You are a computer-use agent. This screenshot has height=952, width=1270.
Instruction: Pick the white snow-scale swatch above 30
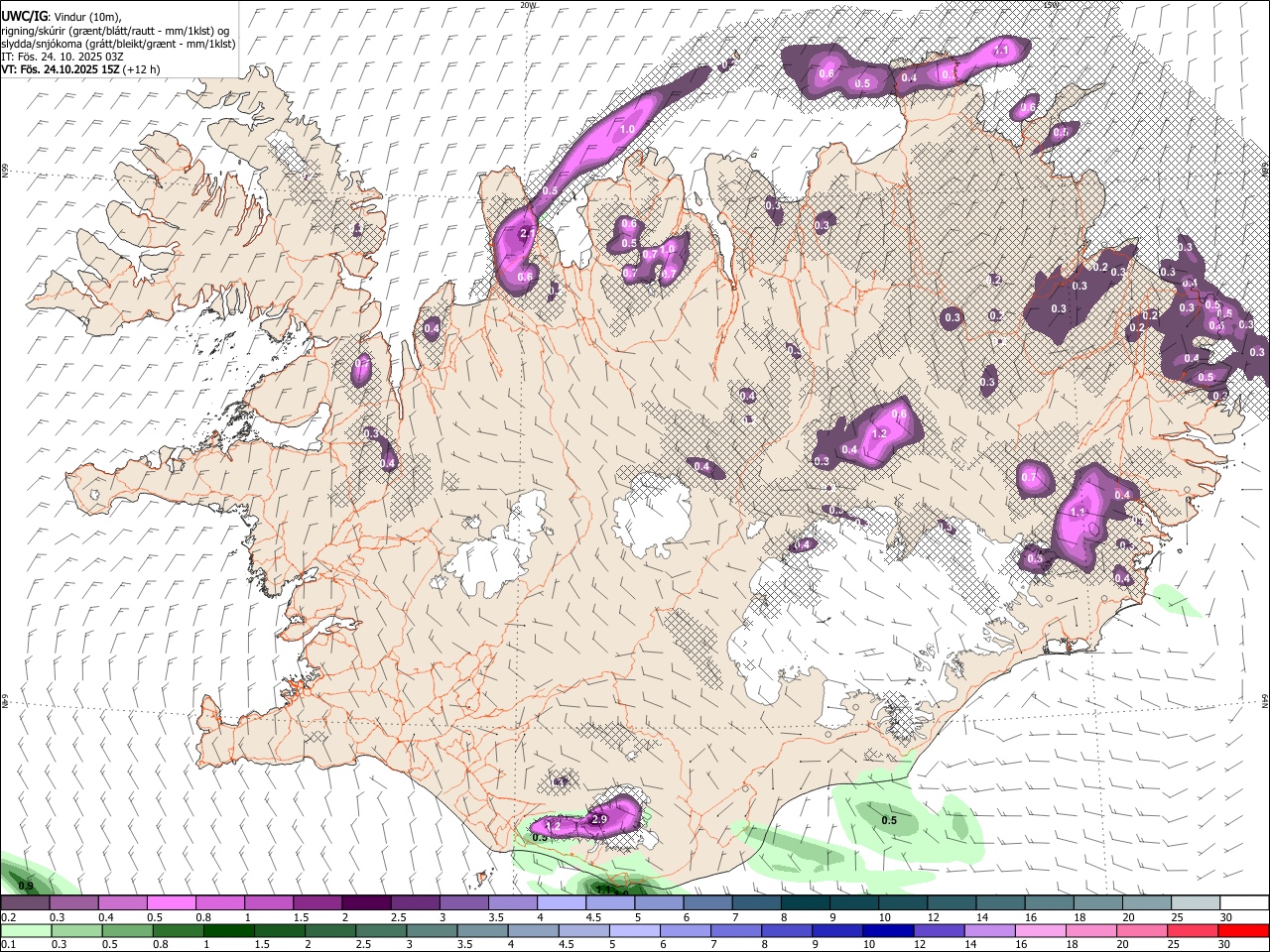pos(1244,902)
